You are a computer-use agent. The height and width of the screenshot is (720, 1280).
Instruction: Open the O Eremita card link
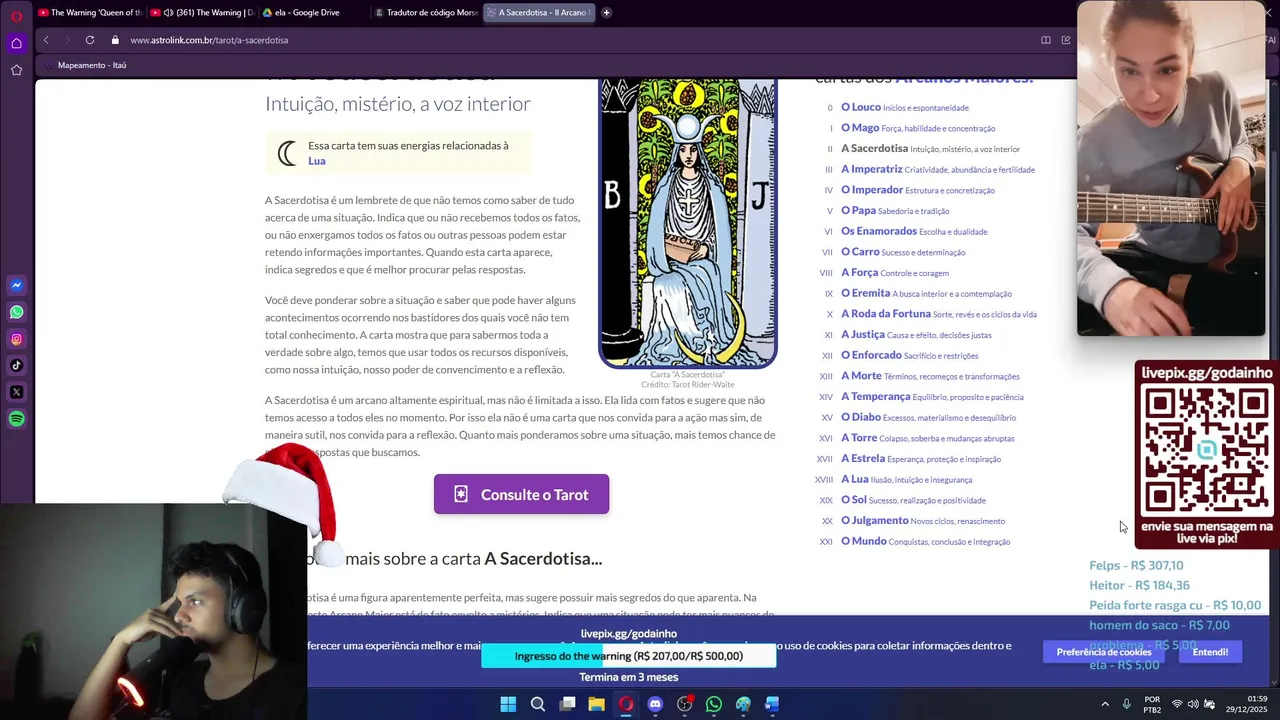[865, 293]
